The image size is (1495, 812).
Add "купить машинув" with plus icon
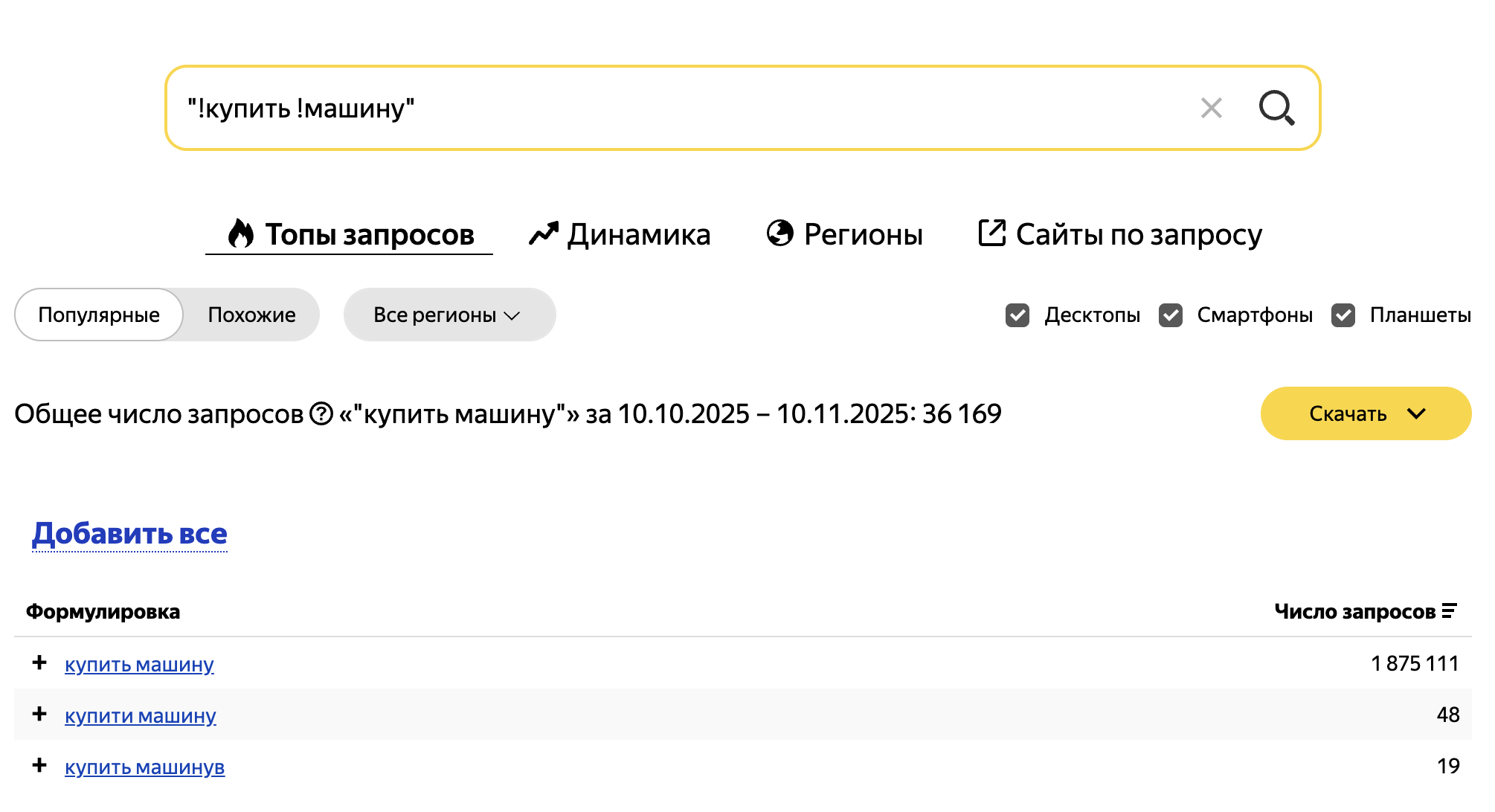click(39, 765)
